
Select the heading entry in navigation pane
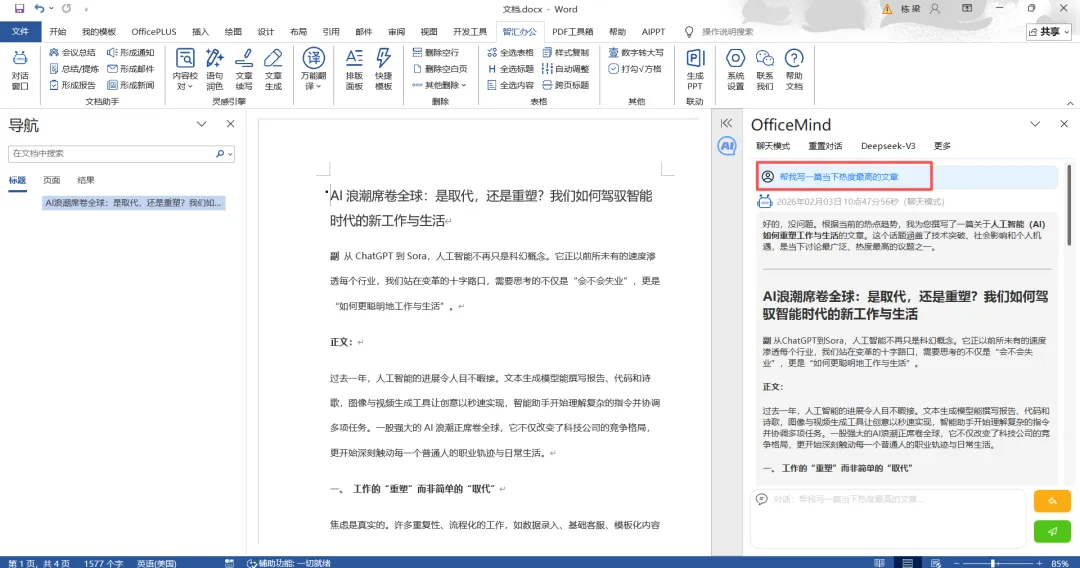click(x=134, y=203)
